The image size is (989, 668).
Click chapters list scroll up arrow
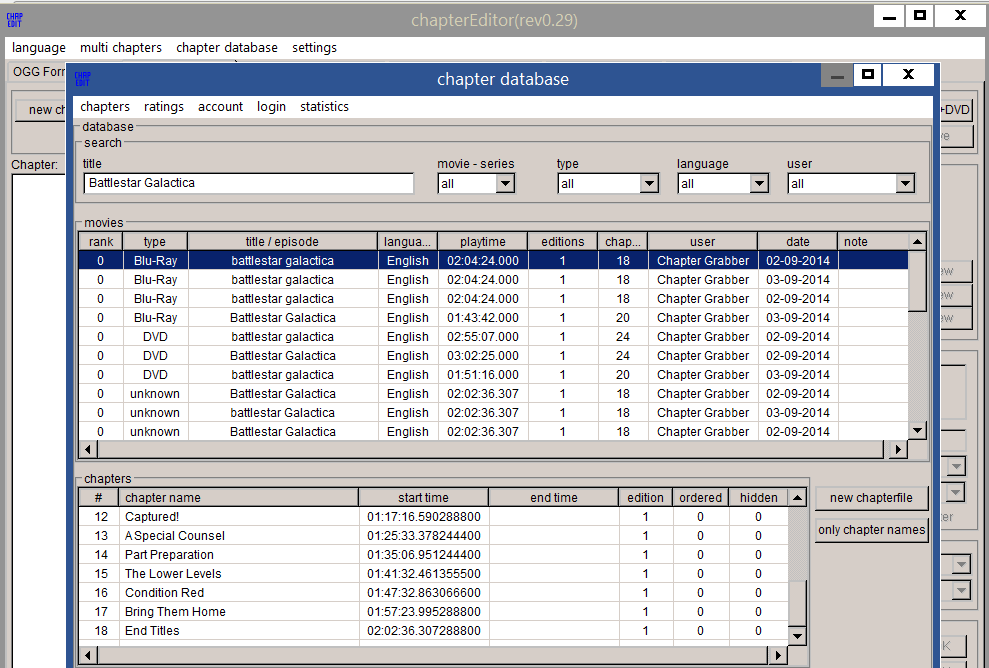tap(797, 498)
